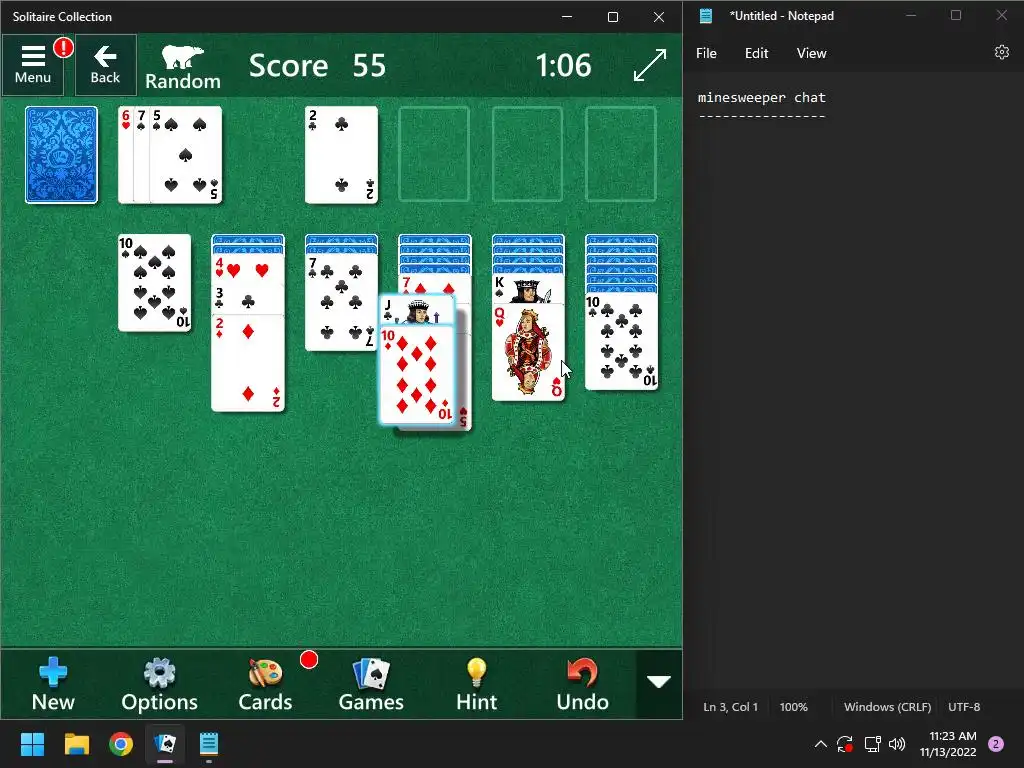Open Notepad File menu
The image size is (1024, 768).
[x=706, y=53]
